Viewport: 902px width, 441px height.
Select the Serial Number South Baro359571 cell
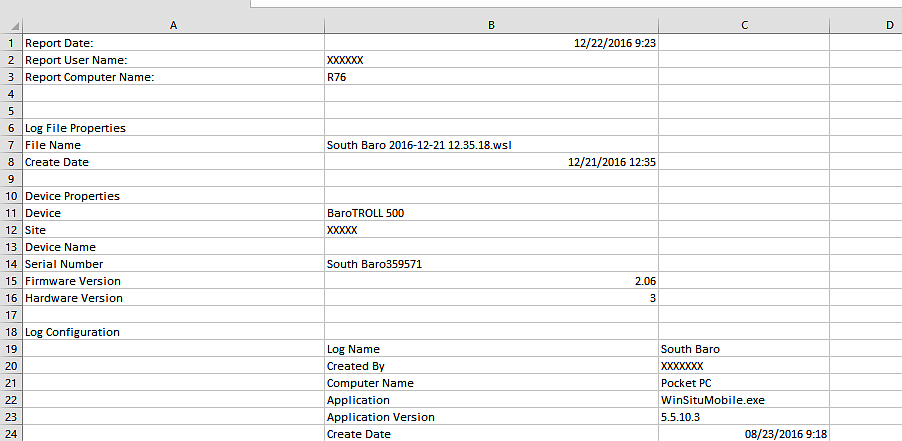(x=491, y=264)
